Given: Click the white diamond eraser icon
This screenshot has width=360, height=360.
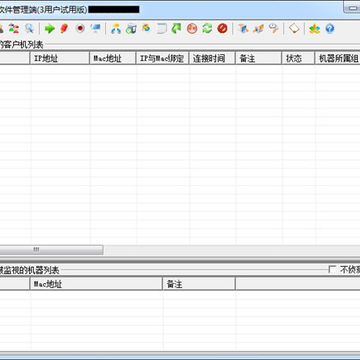Looking at the screenshot, I should click(x=294, y=29).
